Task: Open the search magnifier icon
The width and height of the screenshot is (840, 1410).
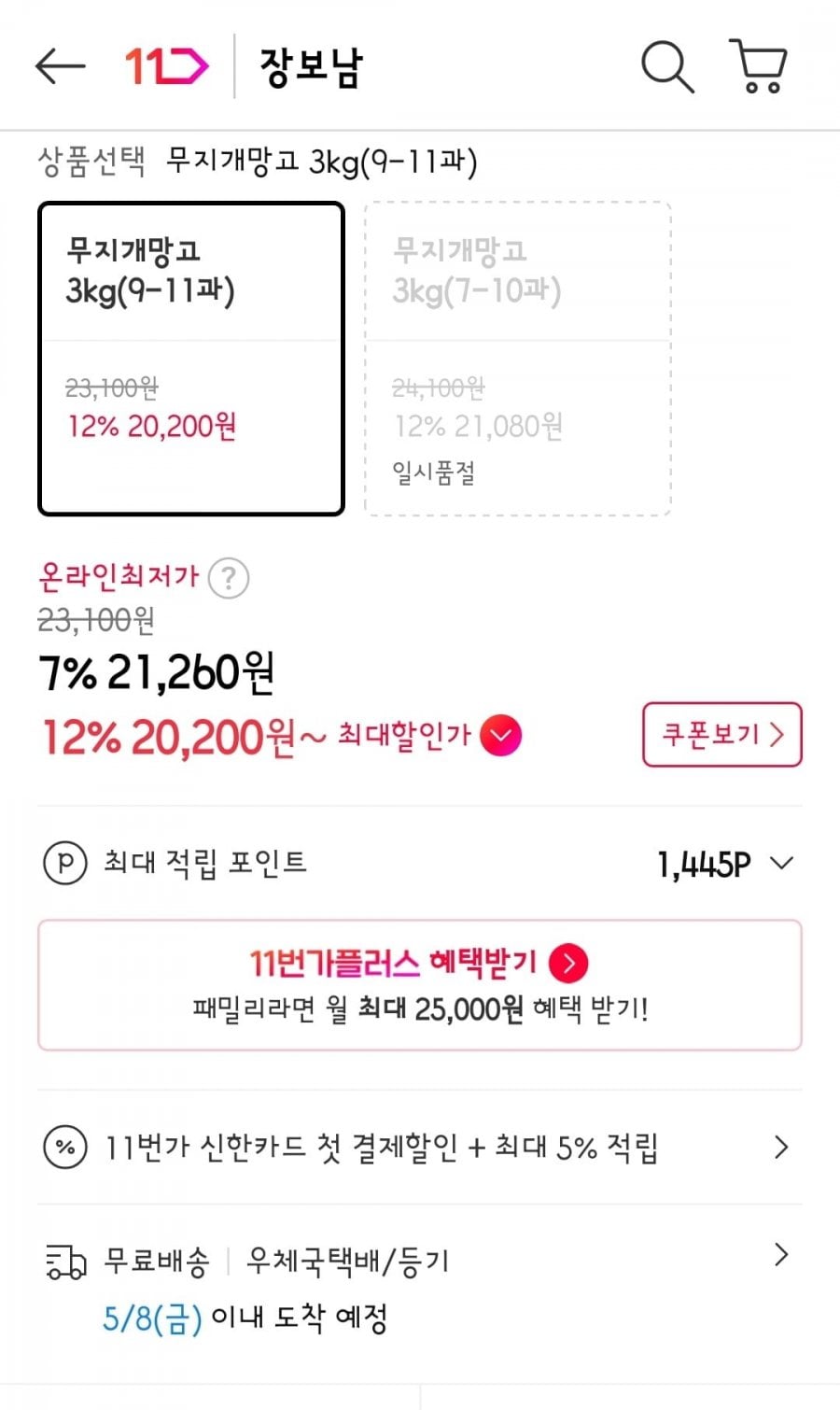Action: tap(667, 66)
